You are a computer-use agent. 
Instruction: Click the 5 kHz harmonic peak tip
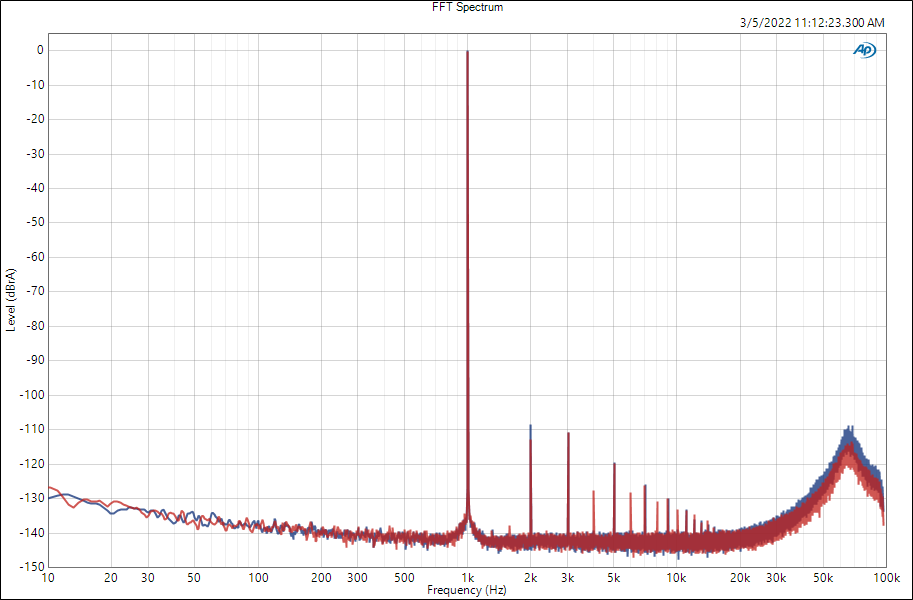click(x=614, y=463)
